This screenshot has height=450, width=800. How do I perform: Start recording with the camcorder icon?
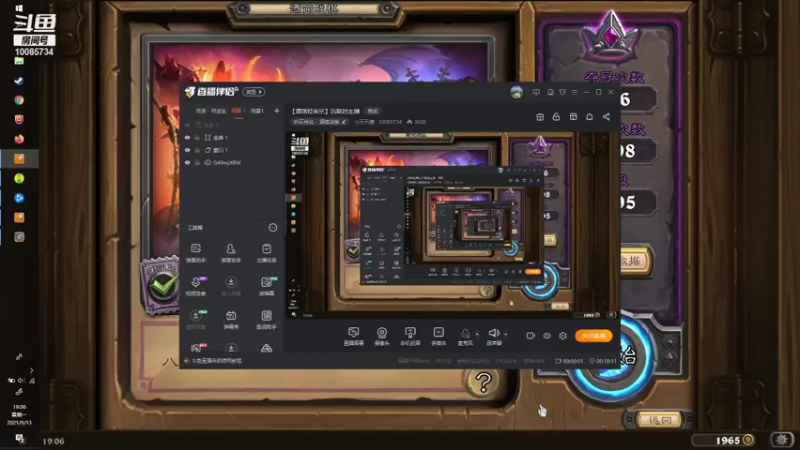click(x=531, y=336)
